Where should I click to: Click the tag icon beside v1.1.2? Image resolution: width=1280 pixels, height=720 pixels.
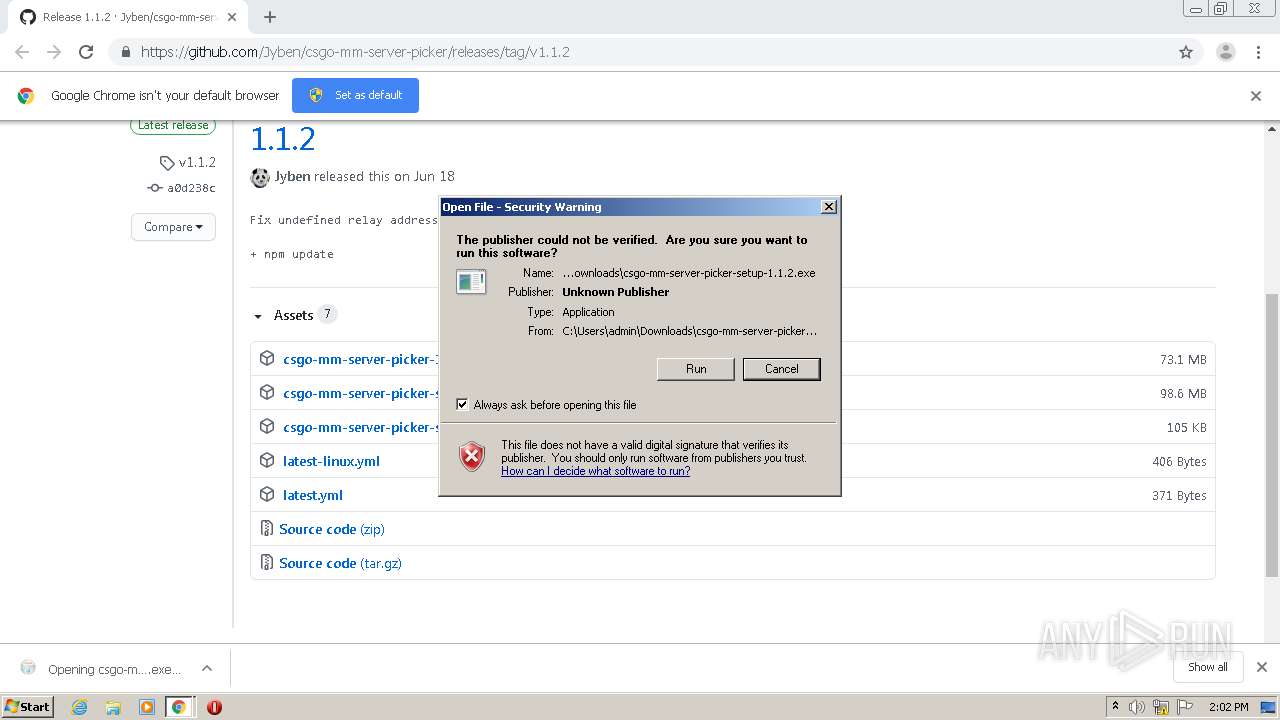coord(167,163)
